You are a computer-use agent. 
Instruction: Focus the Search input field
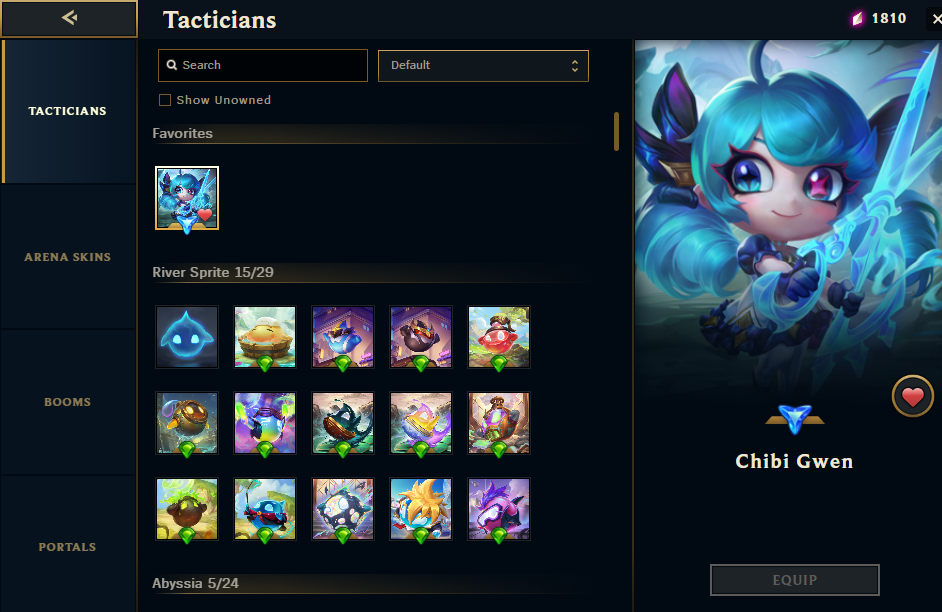pos(263,65)
